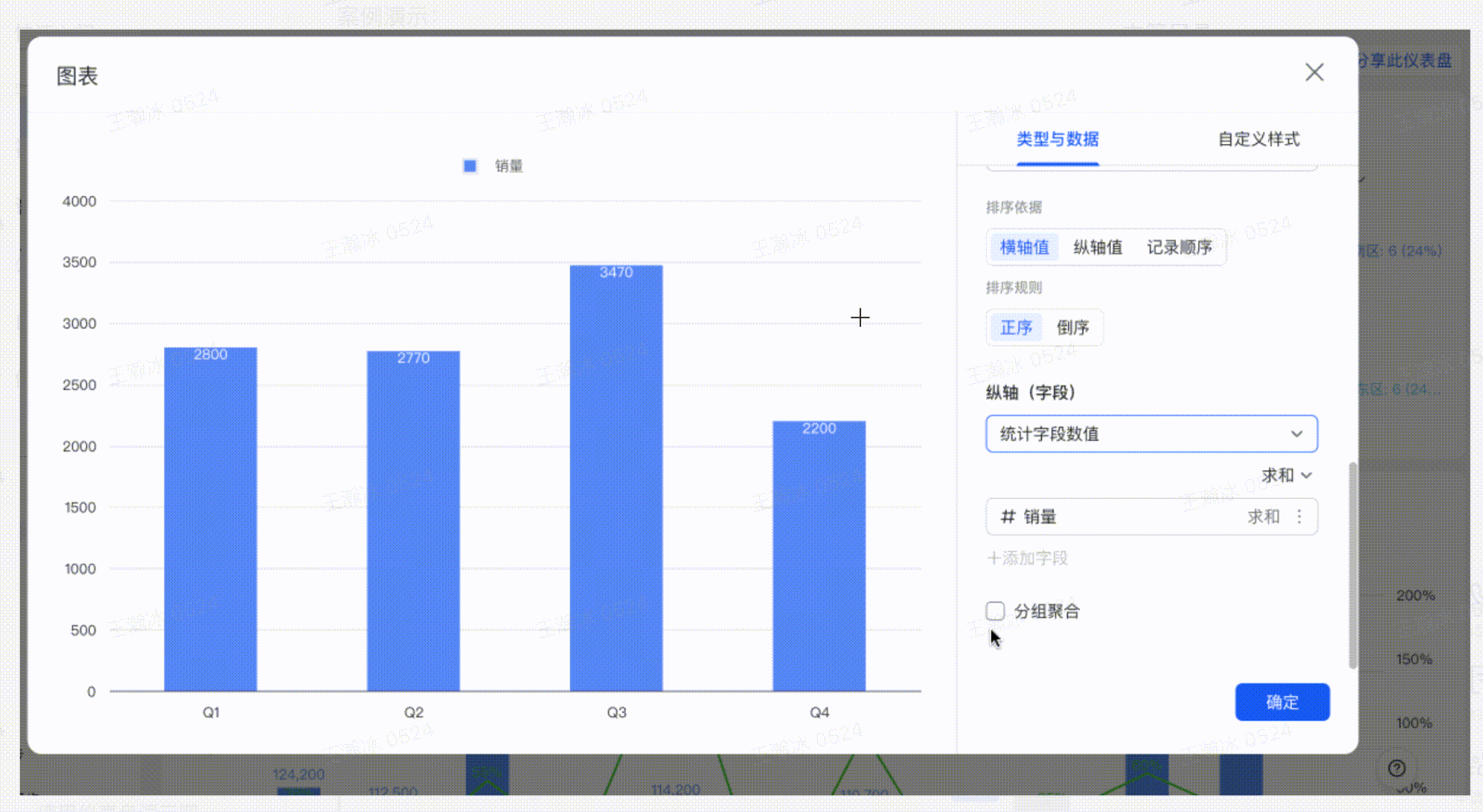Select 纵轴值 as sort basis
Viewport: 1483px width, 812px height.
[1097, 248]
